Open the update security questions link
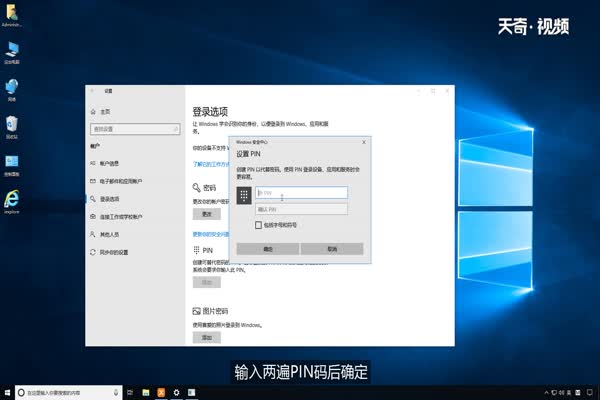The width and height of the screenshot is (600, 400). coord(211,234)
